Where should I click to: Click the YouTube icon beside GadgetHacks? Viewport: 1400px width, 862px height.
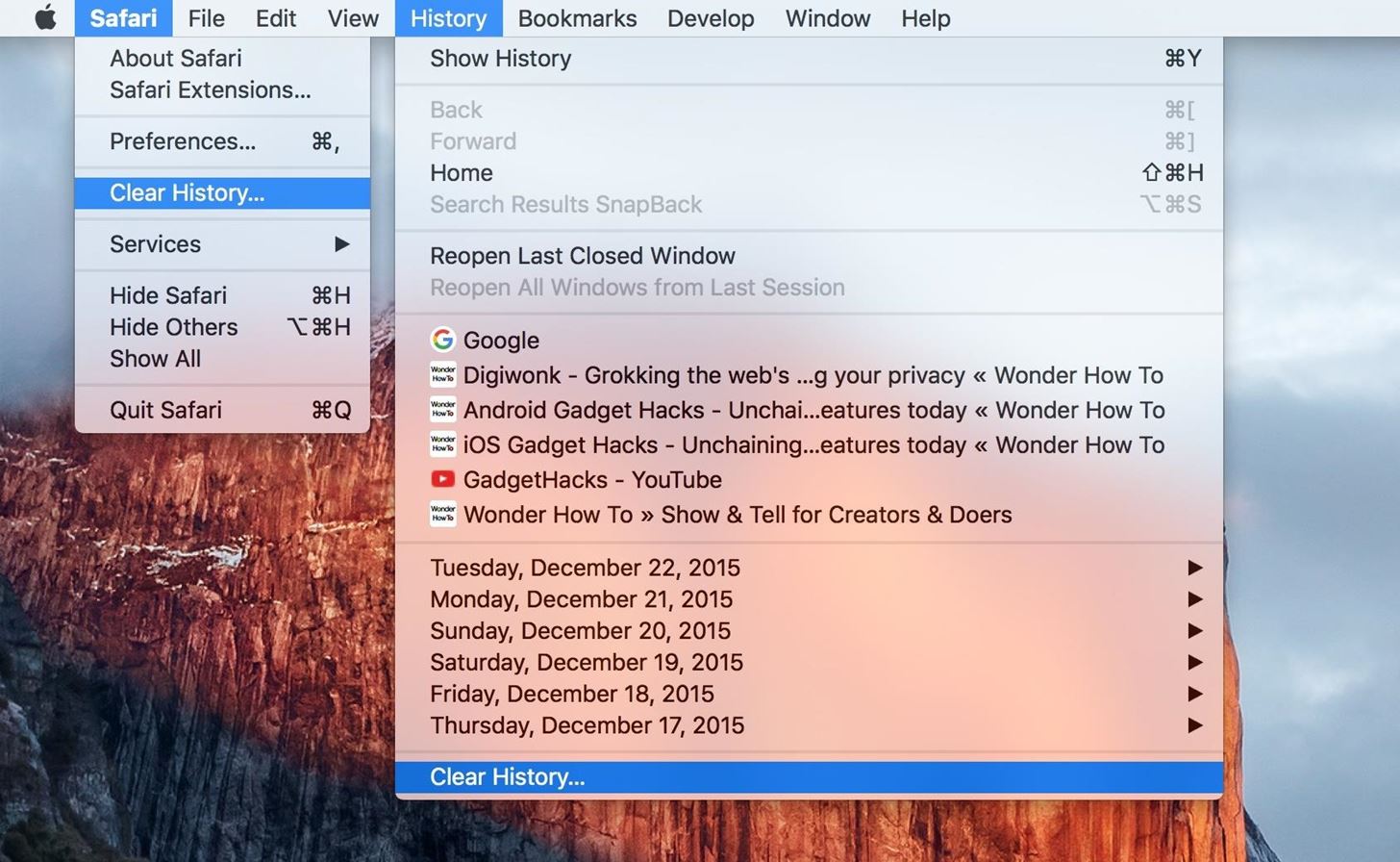click(x=442, y=479)
